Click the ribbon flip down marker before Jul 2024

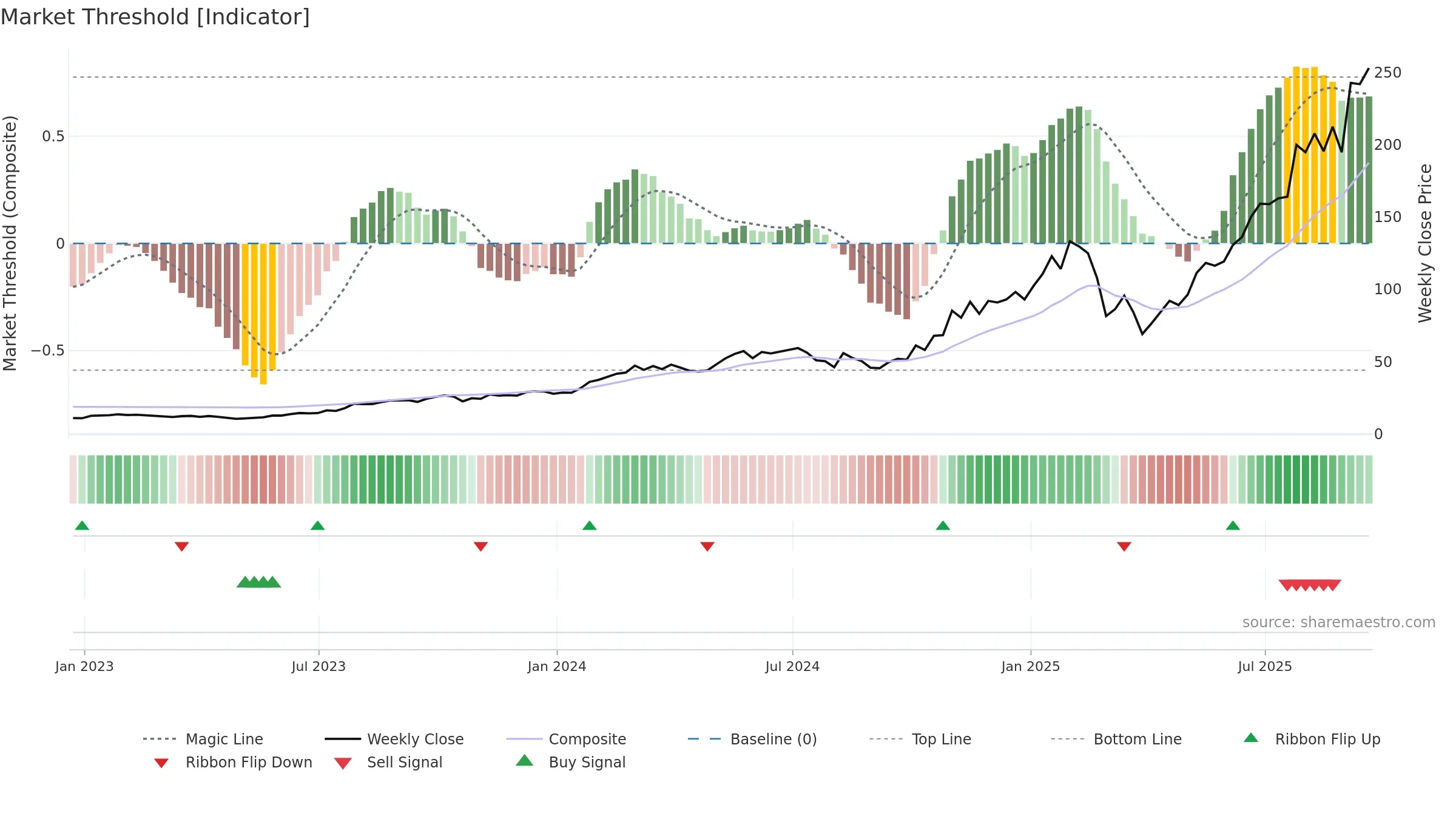[707, 547]
